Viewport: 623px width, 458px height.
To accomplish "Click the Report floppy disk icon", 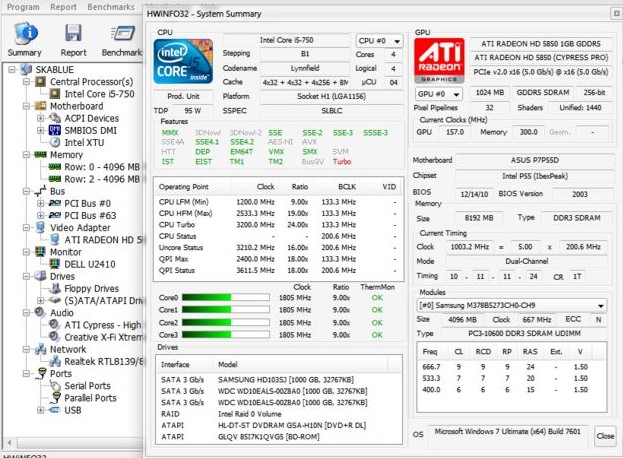I will coord(74,33).
